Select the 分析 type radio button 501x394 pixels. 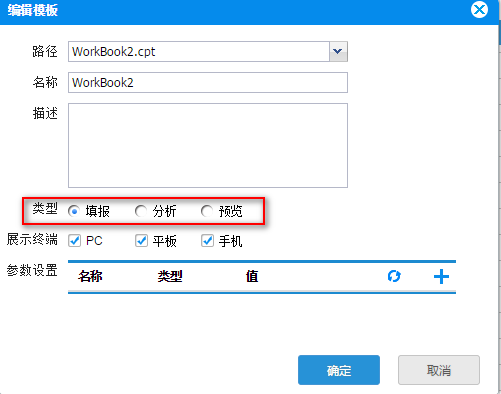141,211
